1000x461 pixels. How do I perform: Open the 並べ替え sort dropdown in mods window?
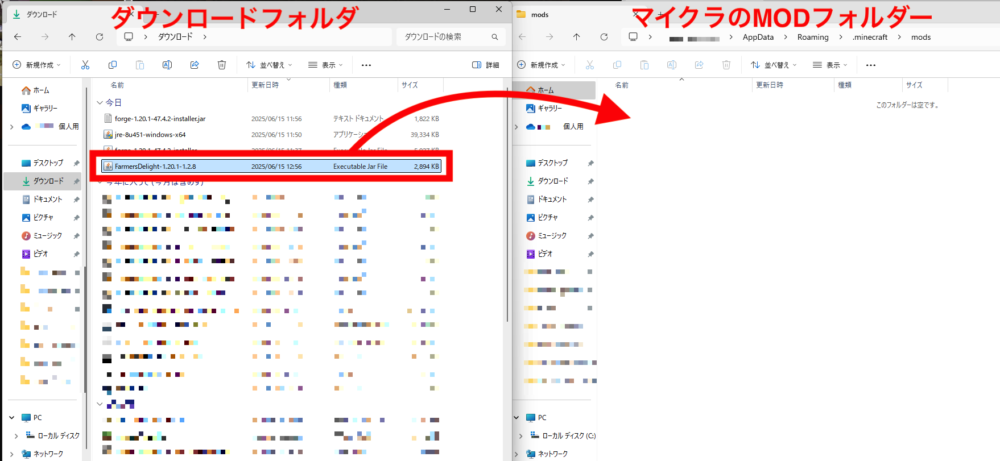tap(773, 65)
